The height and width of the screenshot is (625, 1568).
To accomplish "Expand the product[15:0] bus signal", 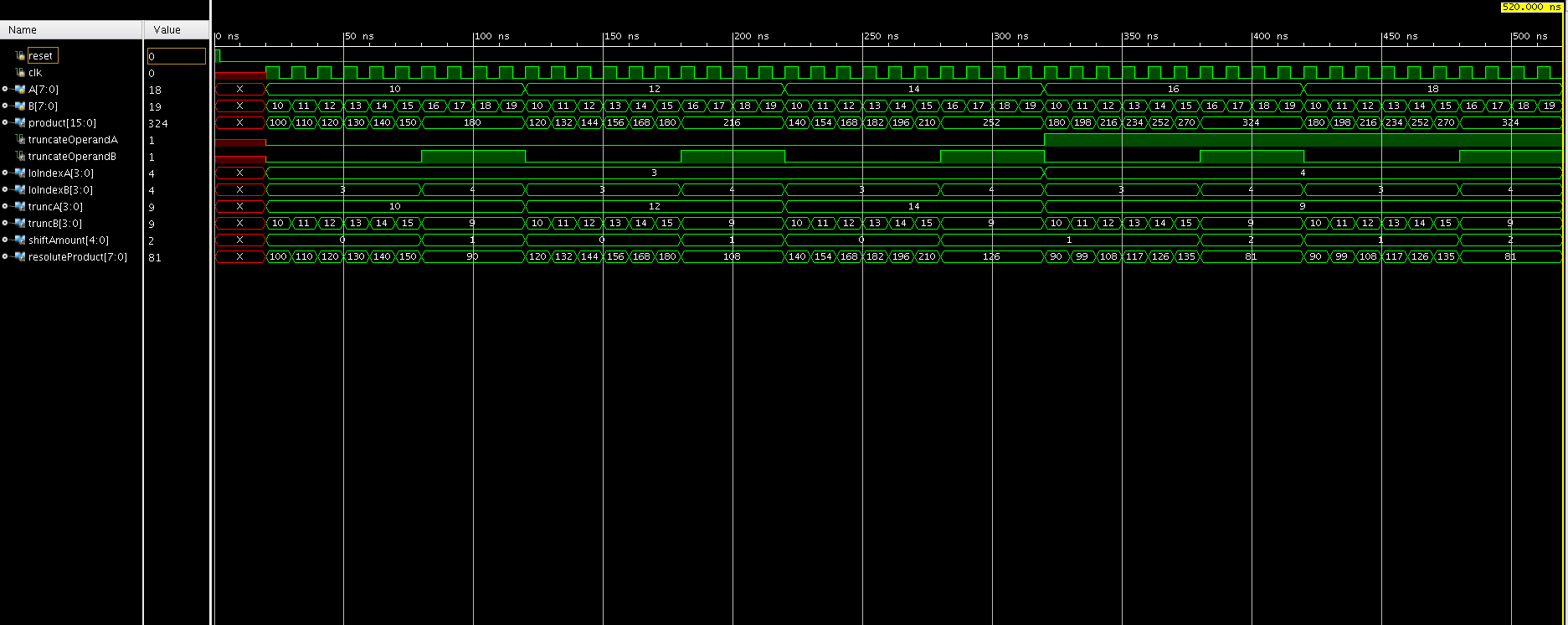I will 5,122.
